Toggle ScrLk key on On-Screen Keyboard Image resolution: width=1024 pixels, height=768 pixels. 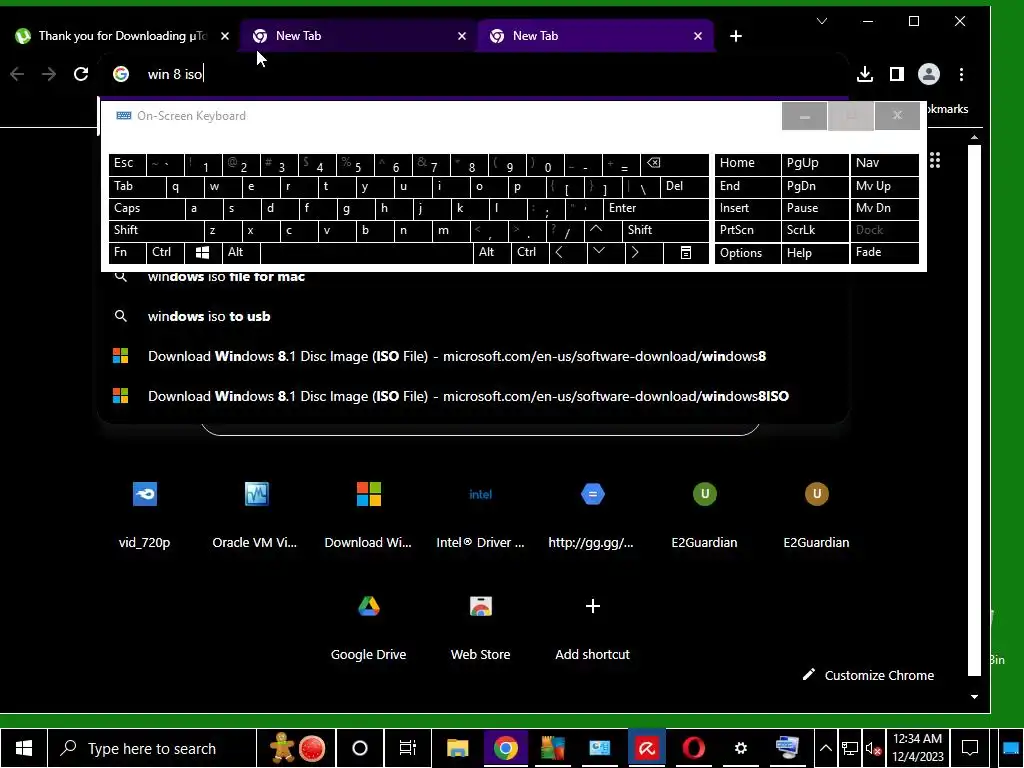tap(815, 231)
